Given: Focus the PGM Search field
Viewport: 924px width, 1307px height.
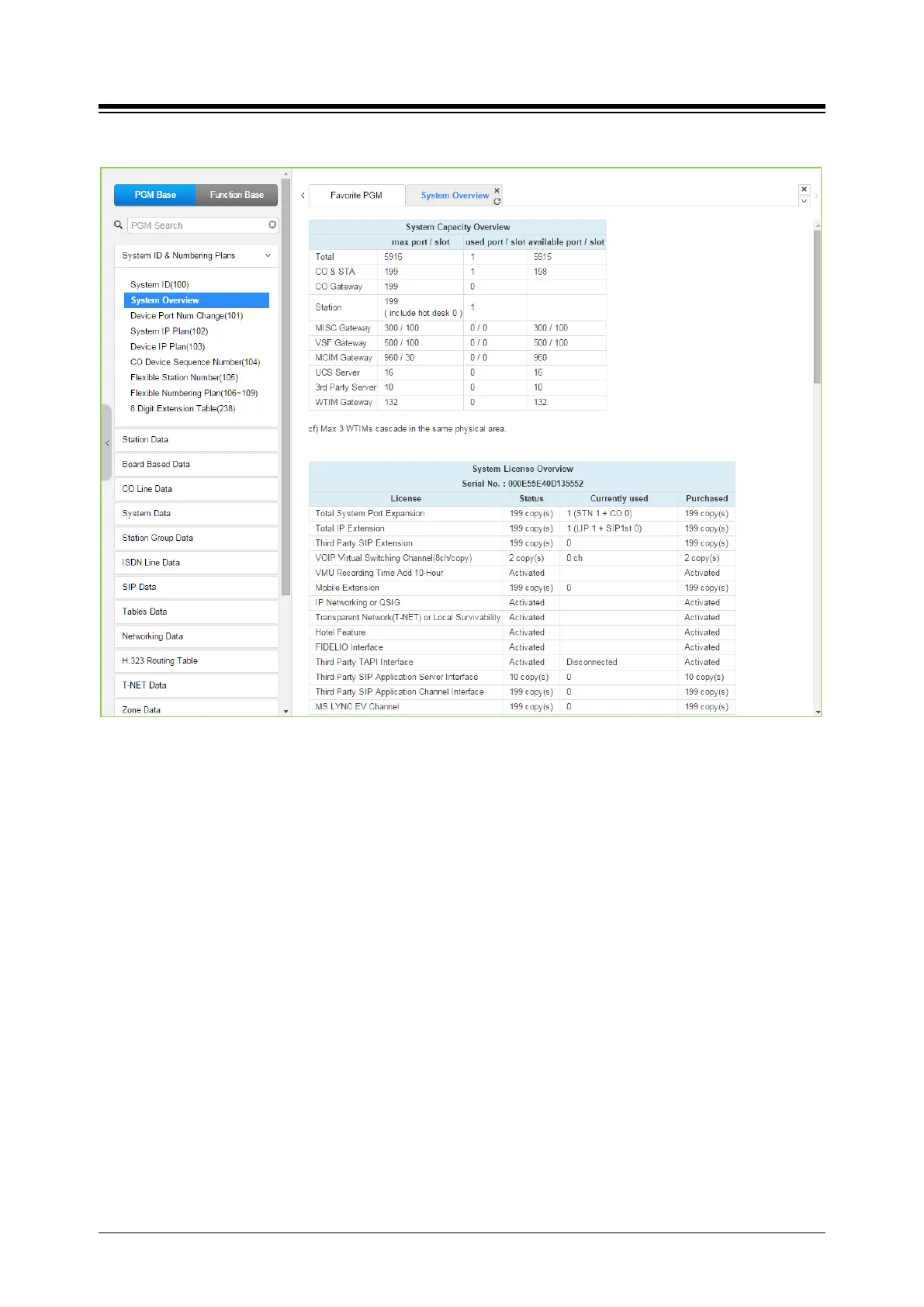Looking at the screenshot, I should [198, 225].
